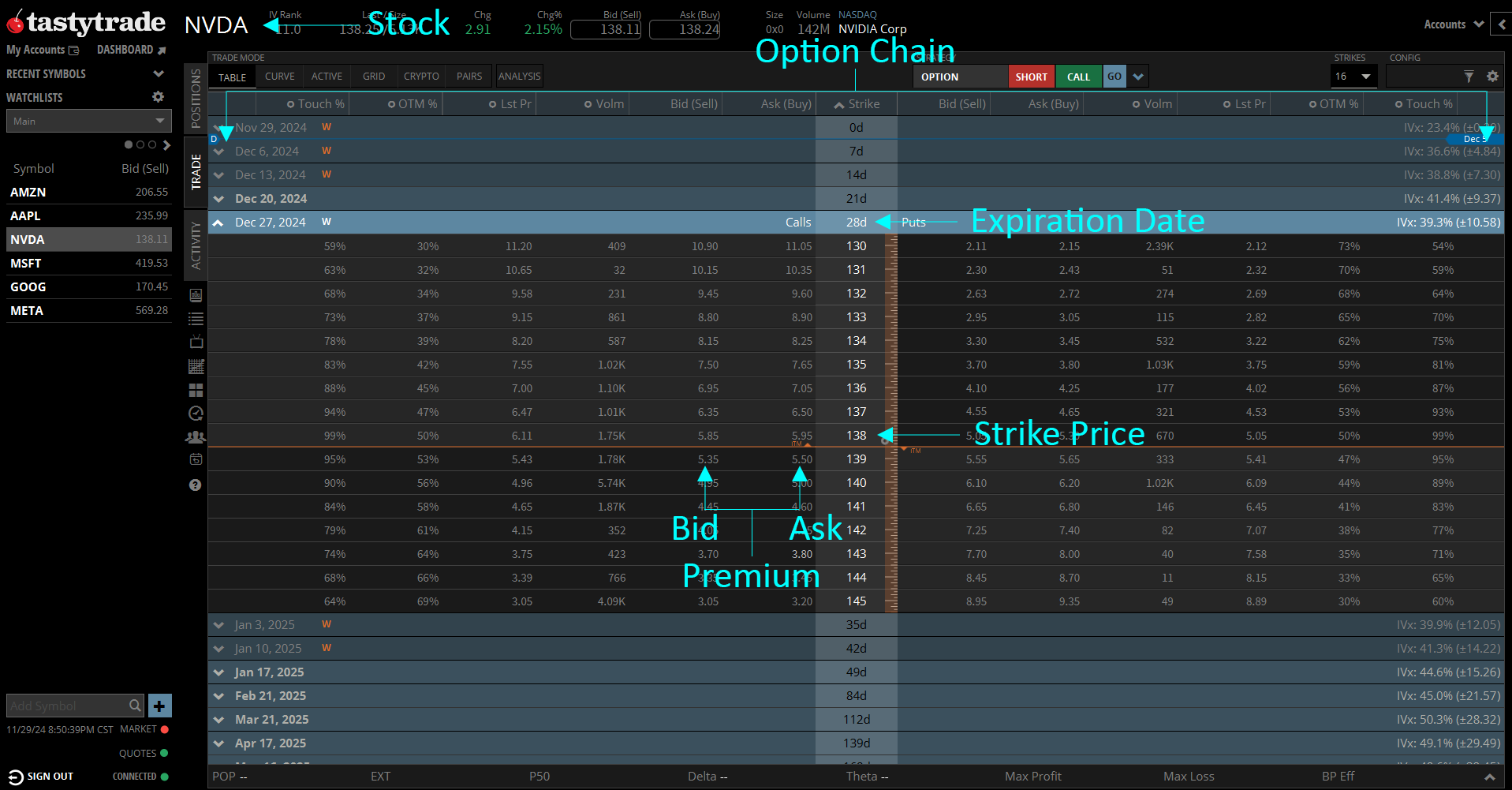Image resolution: width=1512 pixels, height=790 pixels.
Task: Open the DASHBOARD link
Action: [125, 50]
